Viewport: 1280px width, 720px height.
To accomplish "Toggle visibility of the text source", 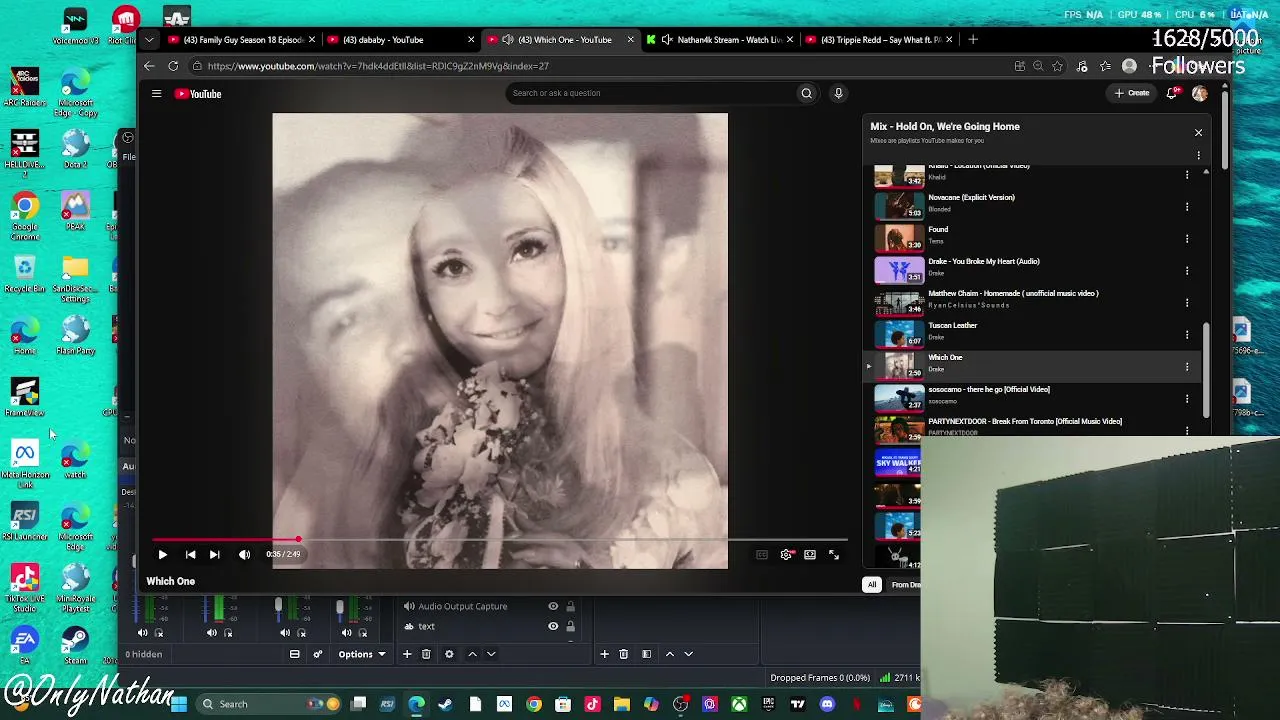I will click(553, 626).
